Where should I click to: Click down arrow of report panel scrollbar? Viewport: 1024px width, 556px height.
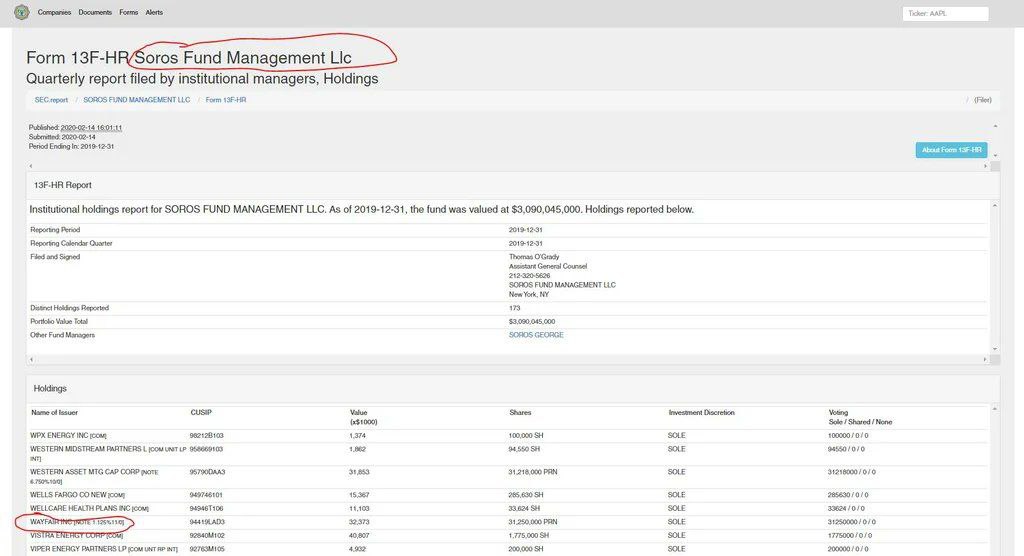pyautogui.click(x=994, y=348)
